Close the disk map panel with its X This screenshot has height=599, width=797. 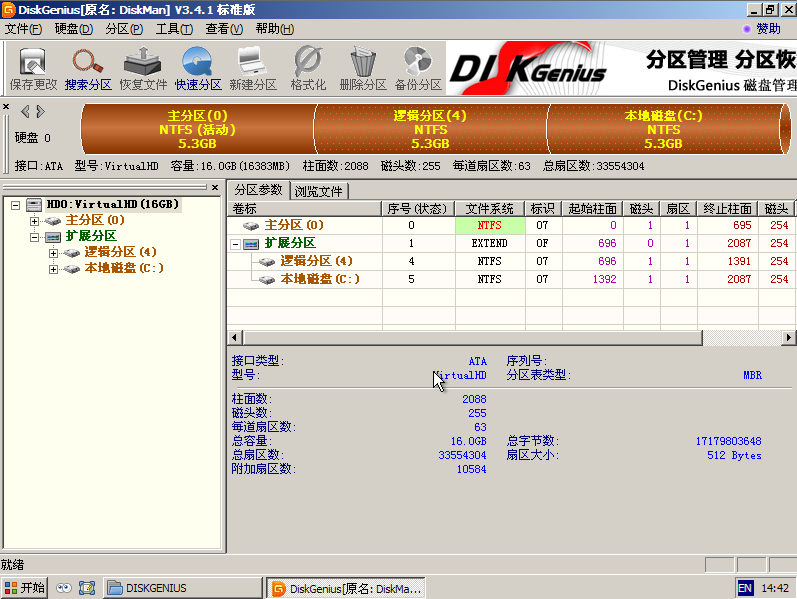(6, 107)
